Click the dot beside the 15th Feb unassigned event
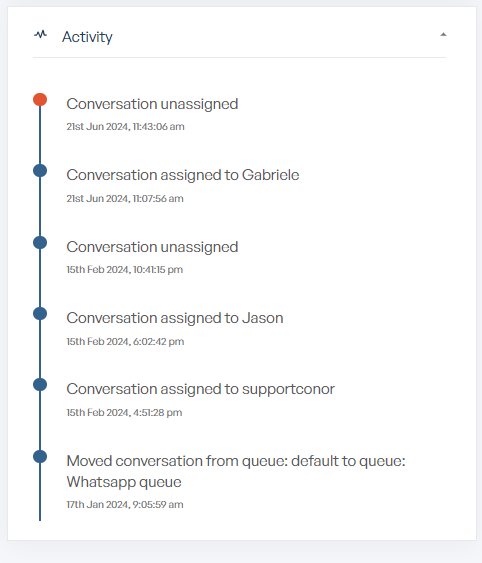This screenshot has height=563, width=482. (x=40, y=242)
